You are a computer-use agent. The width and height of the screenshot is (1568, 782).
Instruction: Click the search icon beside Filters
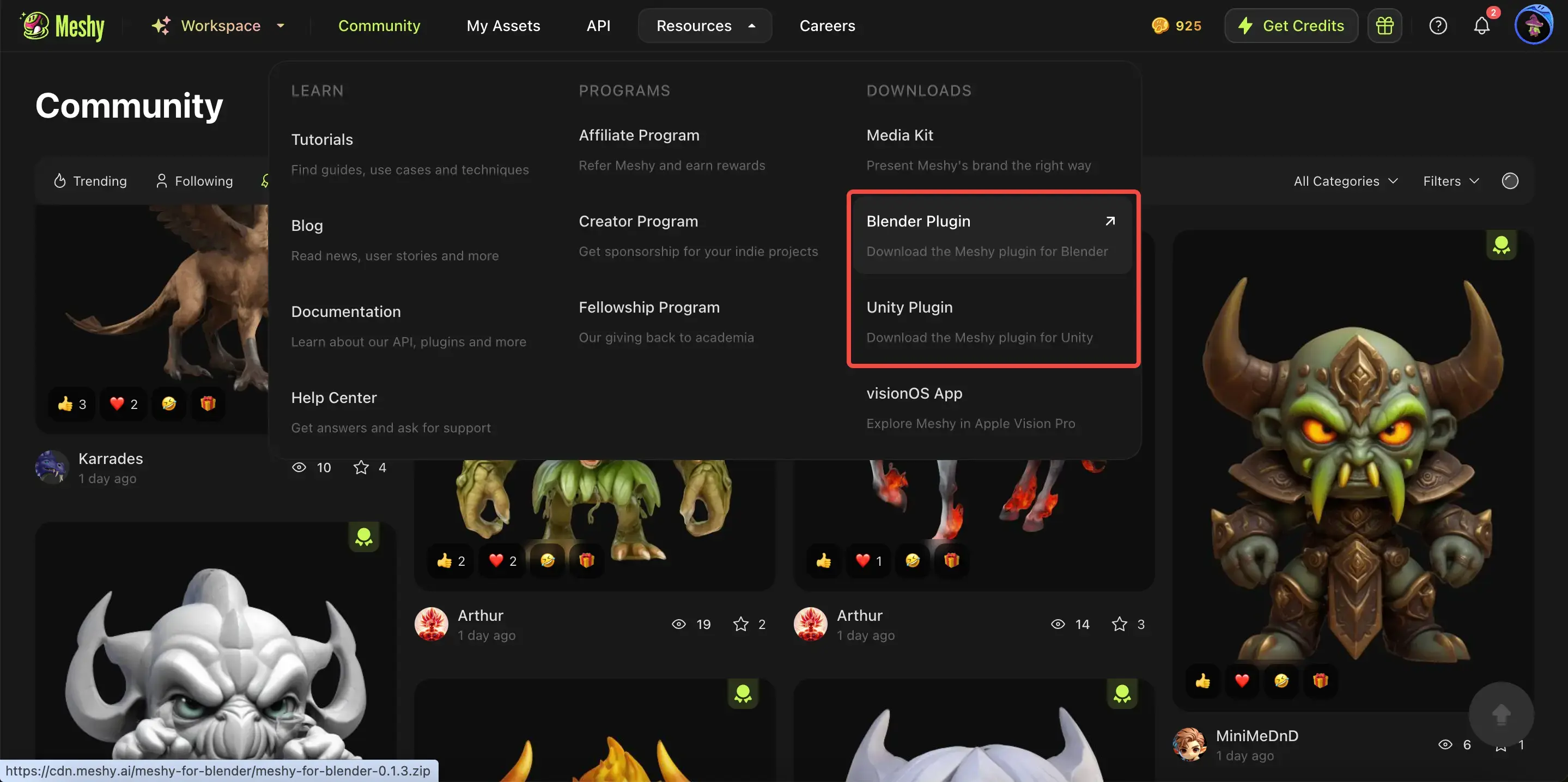tap(1510, 181)
